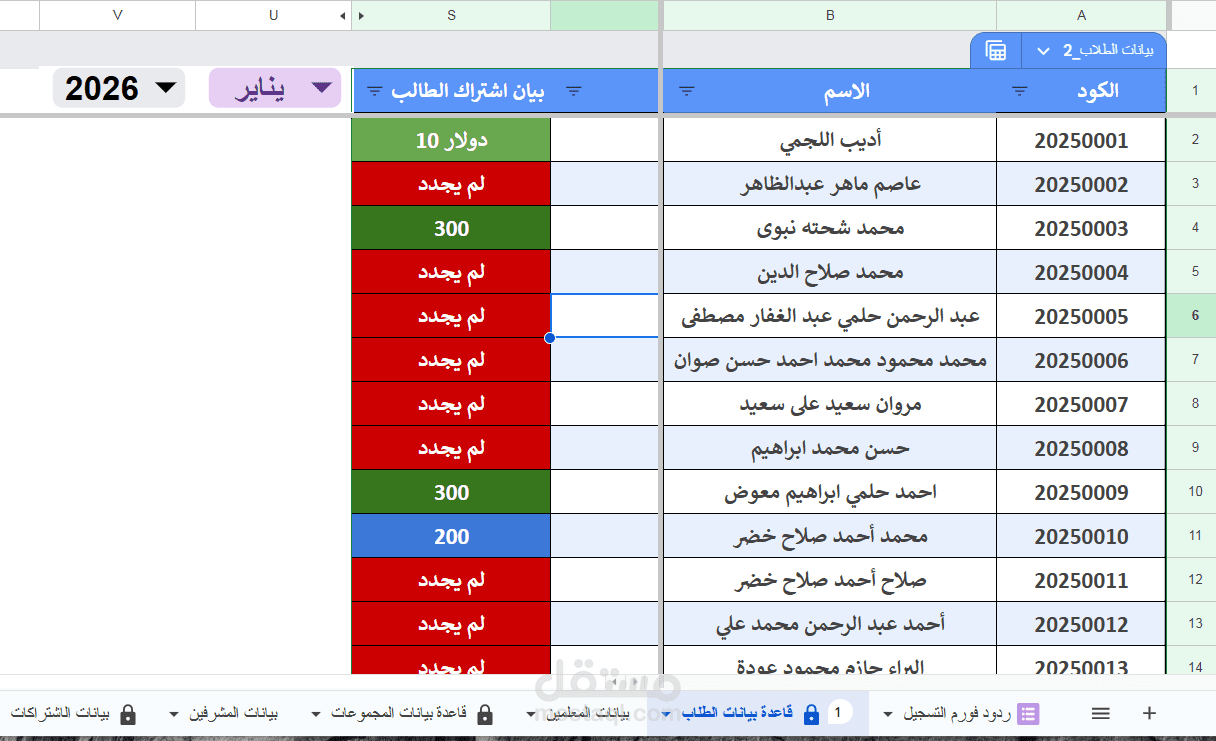Image resolution: width=1216 pixels, height=741 pixels.
Task: Click الكود column header cell
Action: tap(1081, 91)
